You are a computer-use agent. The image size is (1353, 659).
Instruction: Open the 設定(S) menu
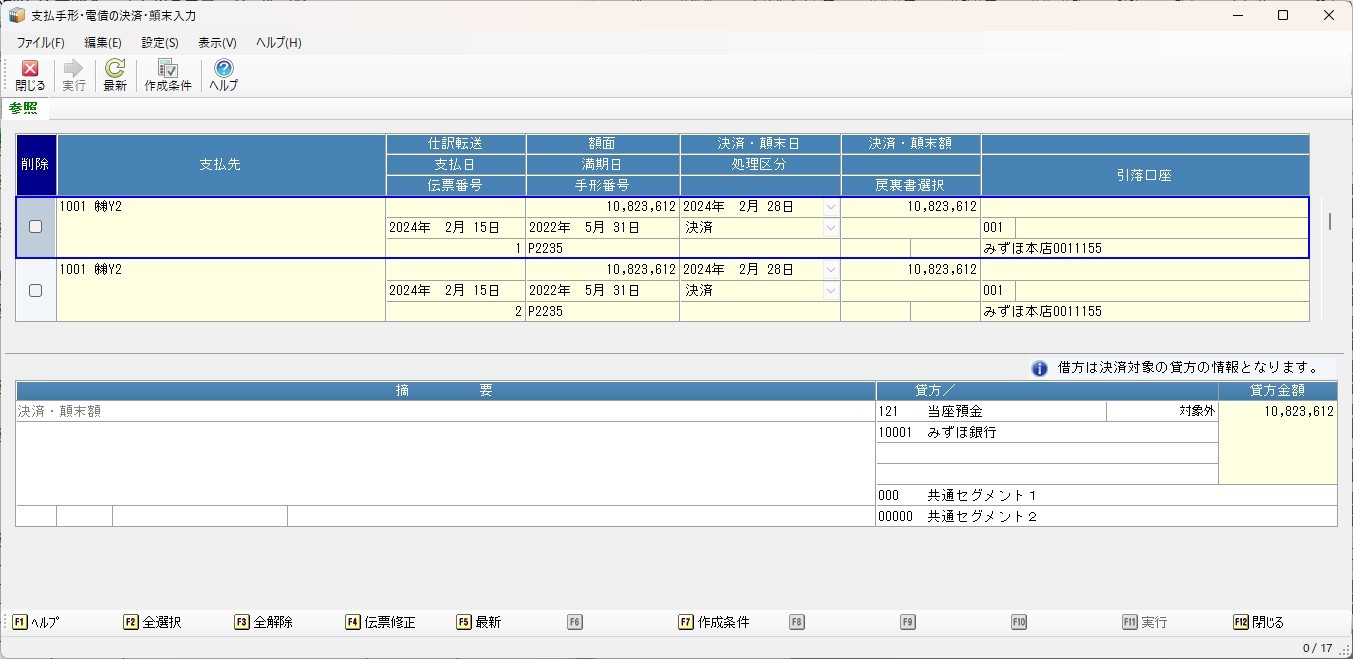pos(160,43)
